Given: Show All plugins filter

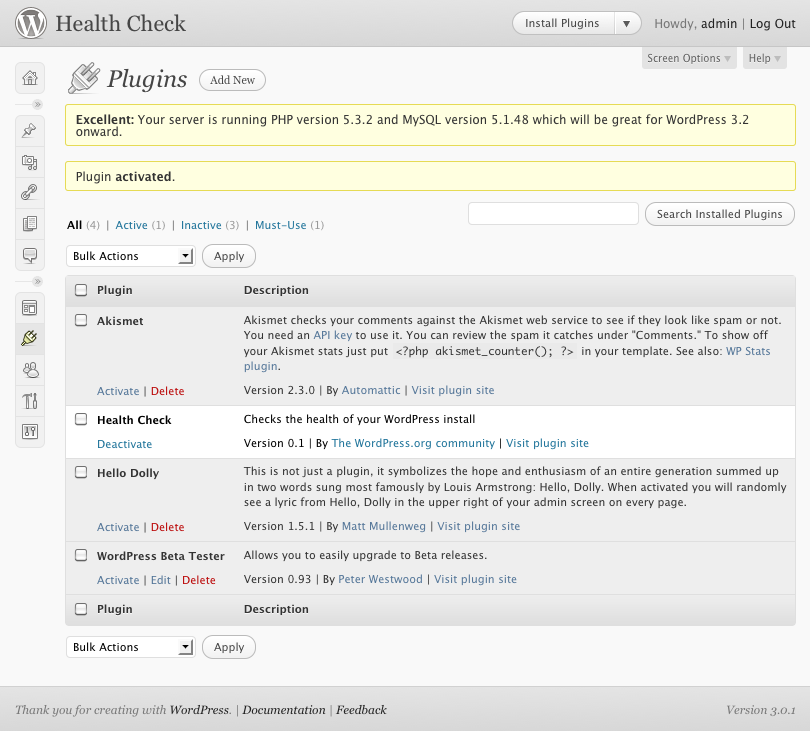Looking at the screenshot, I should click(x=74, y=225).
